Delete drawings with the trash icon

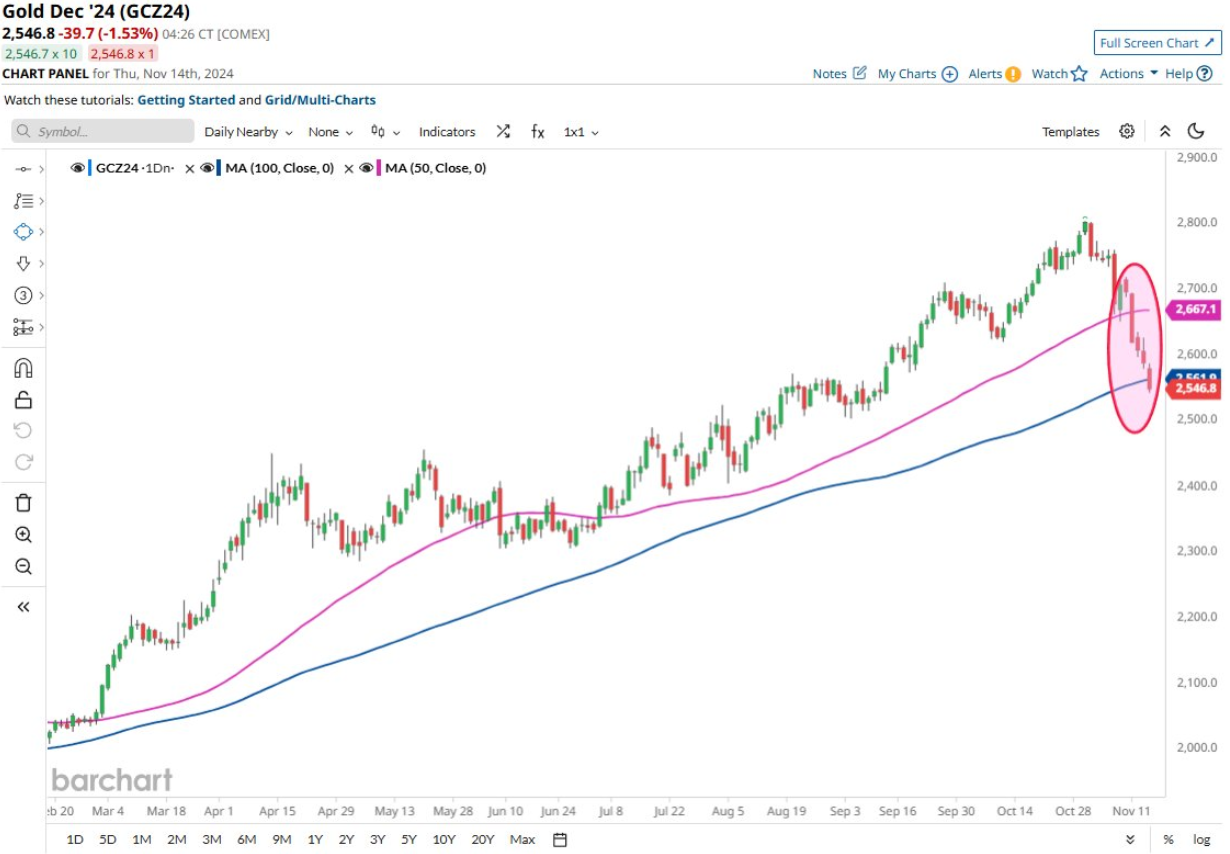point(23,502)
